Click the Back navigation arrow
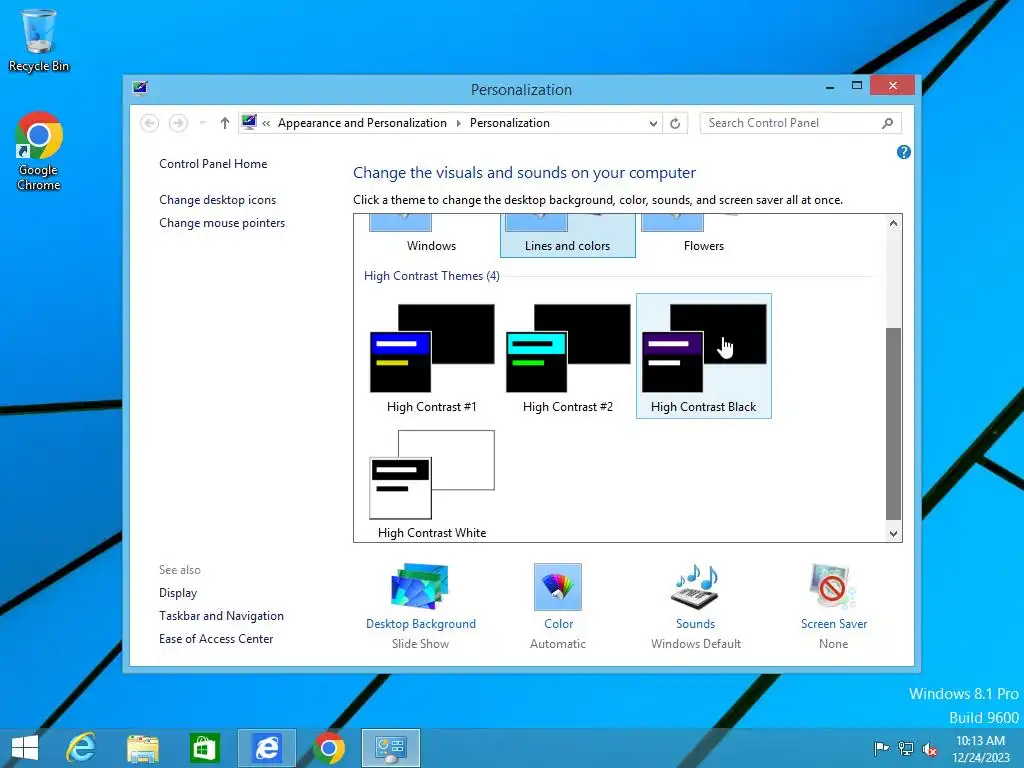This screenshot has width=1024, height=768. [150, 123]
